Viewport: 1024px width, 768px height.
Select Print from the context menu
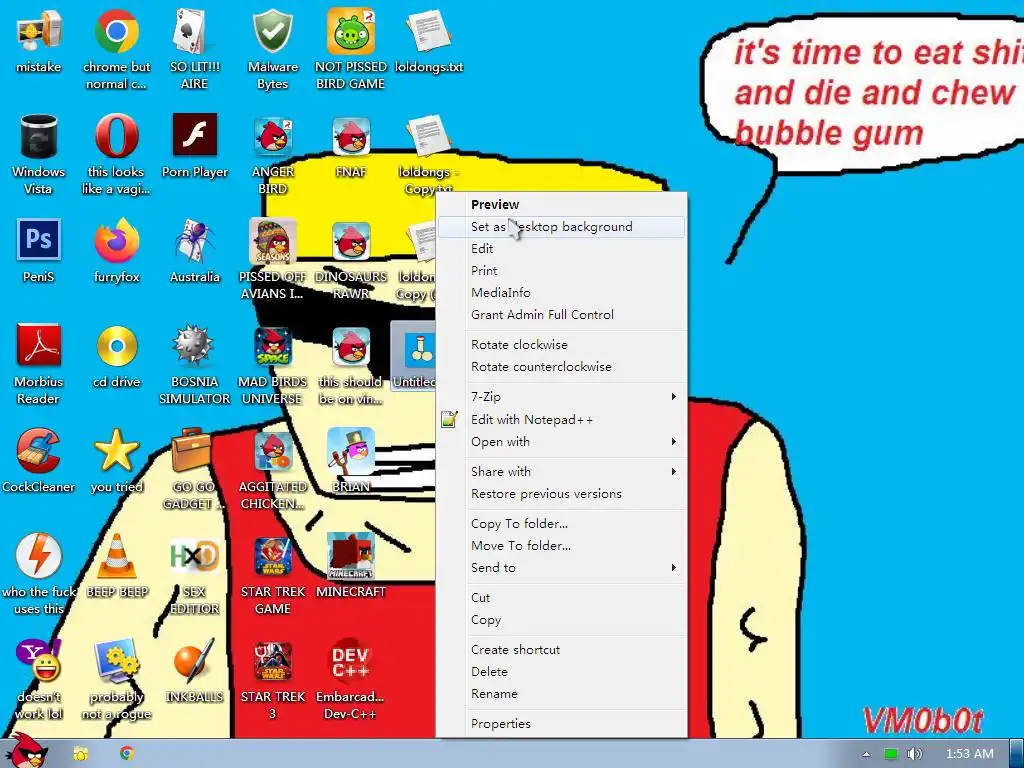pyautogui.click(x=561, y=271)
